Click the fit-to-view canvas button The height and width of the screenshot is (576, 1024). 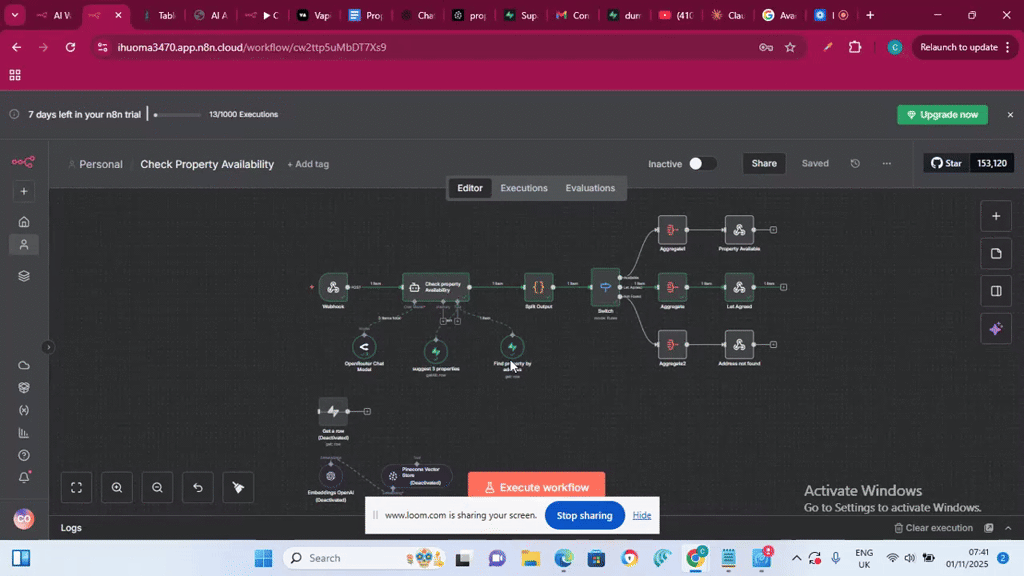coord(76,487)
